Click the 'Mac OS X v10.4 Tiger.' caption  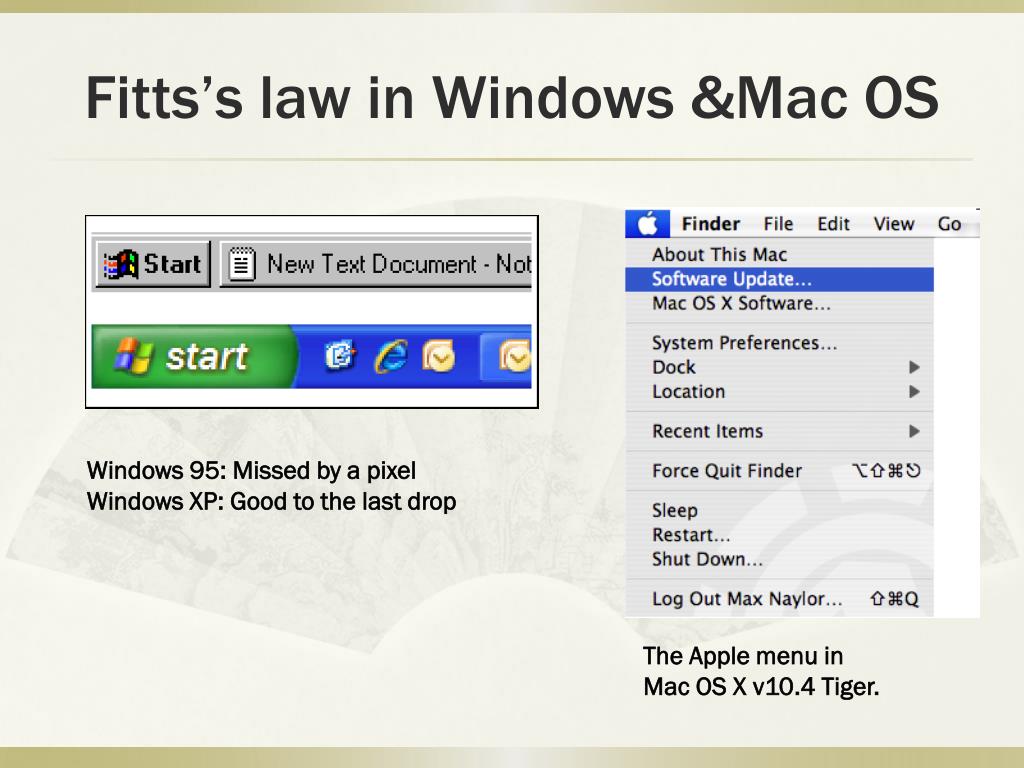761,686
